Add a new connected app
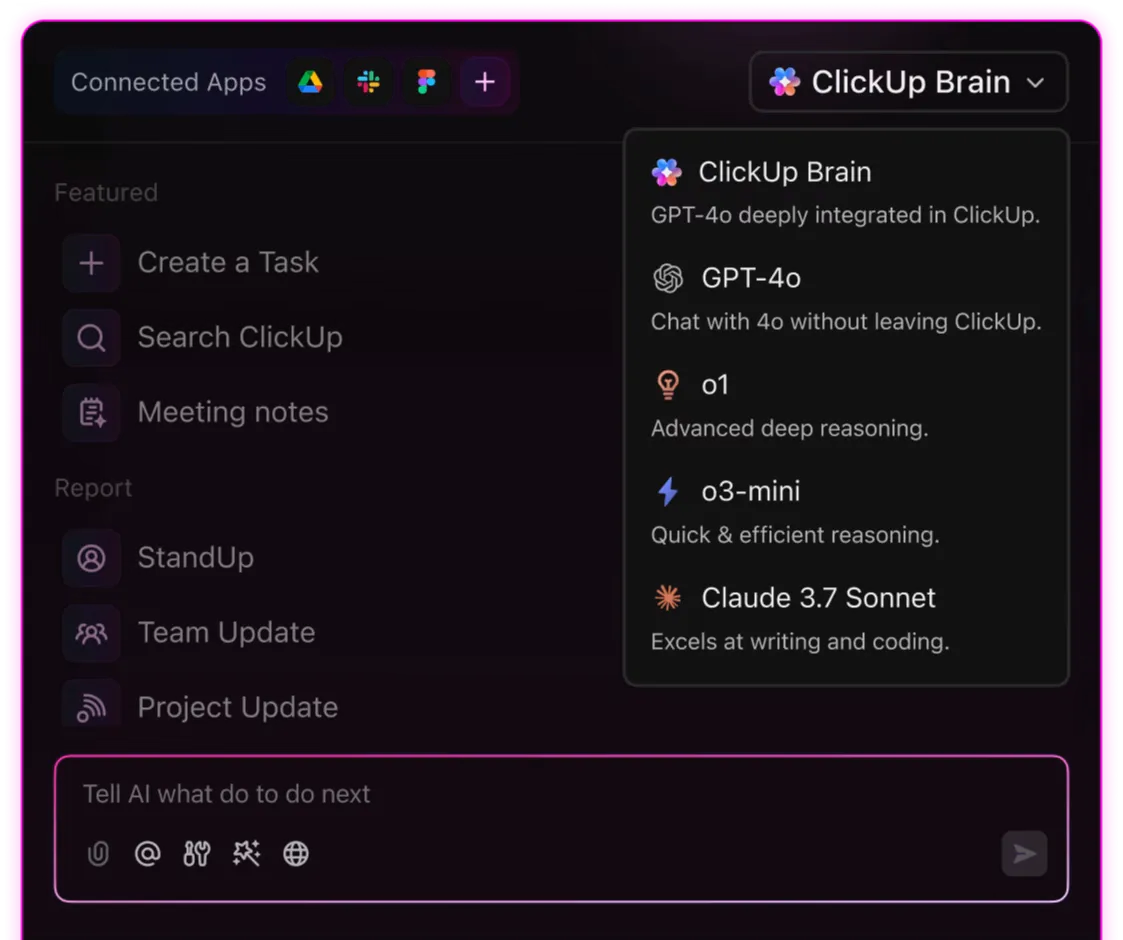Screen dimensions: 1123x940 [x=485, y=82]
